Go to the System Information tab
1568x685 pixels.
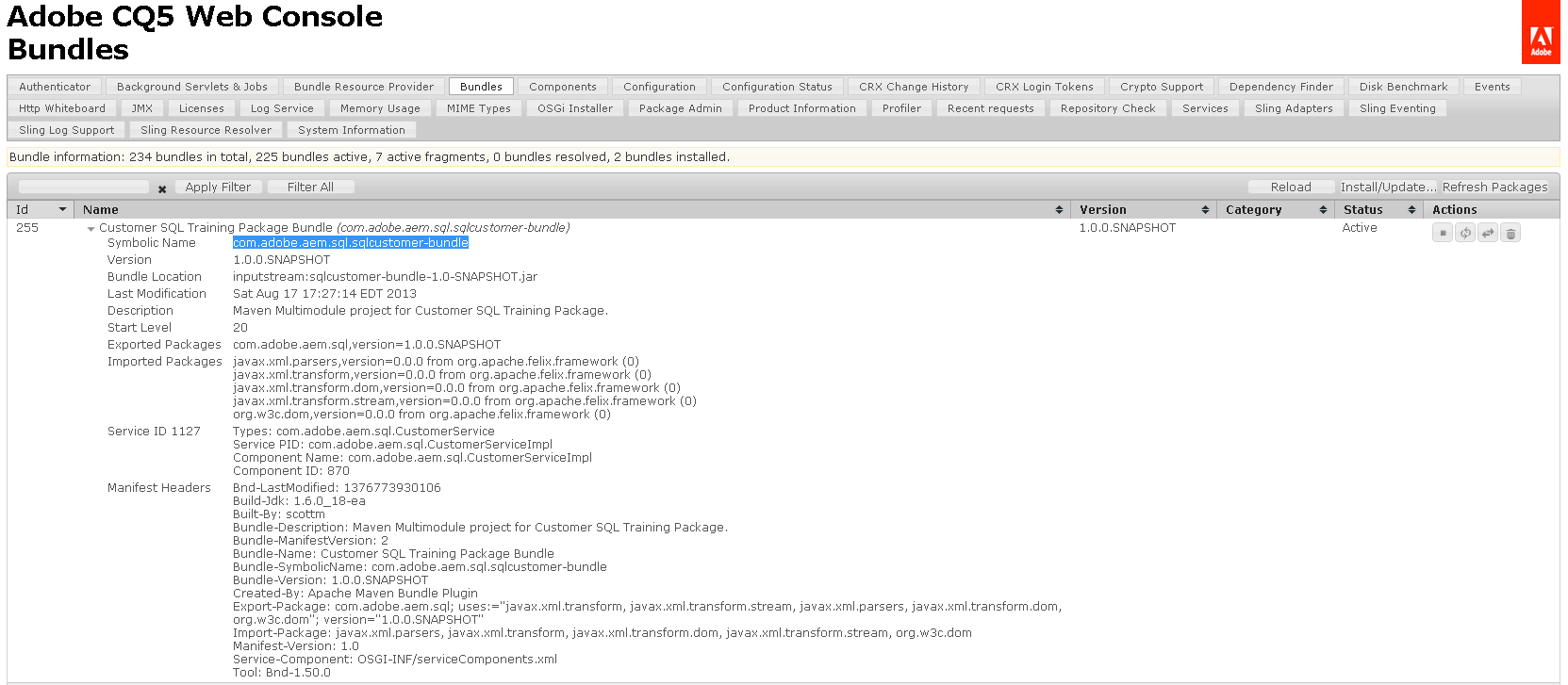pyautogui.click(x=352, y=130)
